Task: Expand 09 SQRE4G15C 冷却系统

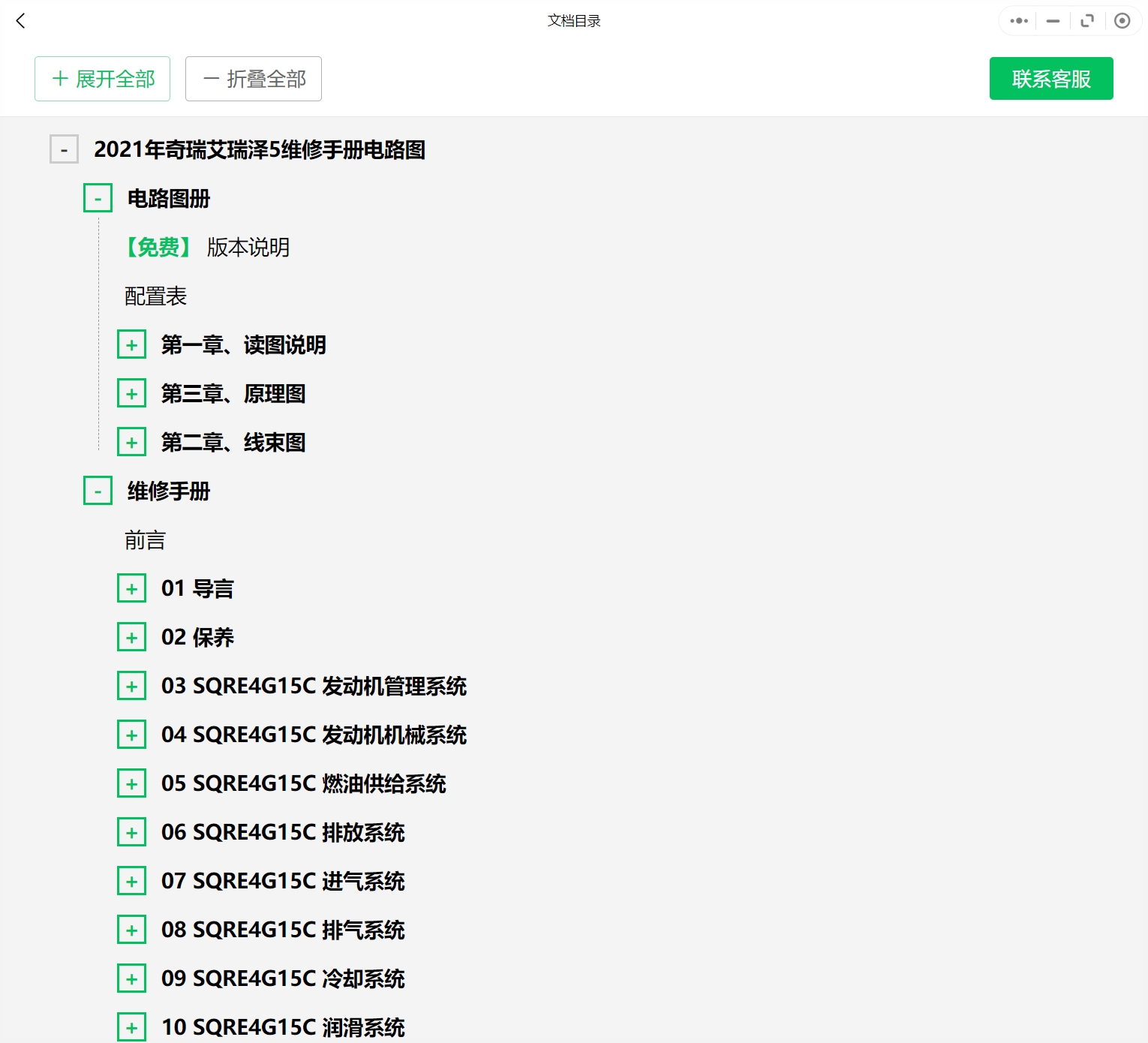Action: click(x=131, y=979)
